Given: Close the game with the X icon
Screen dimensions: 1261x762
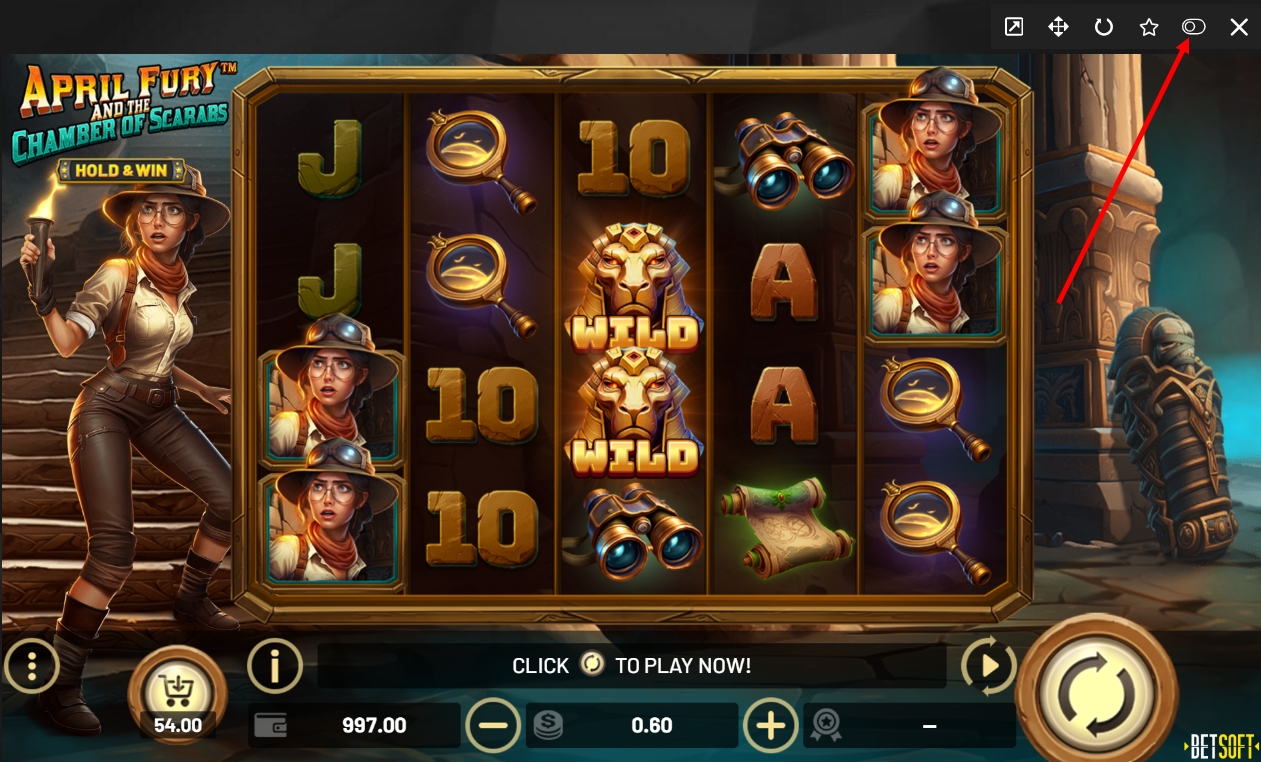Looking at the screenshot, I should pyautogui.click(x=1239, y=27).
